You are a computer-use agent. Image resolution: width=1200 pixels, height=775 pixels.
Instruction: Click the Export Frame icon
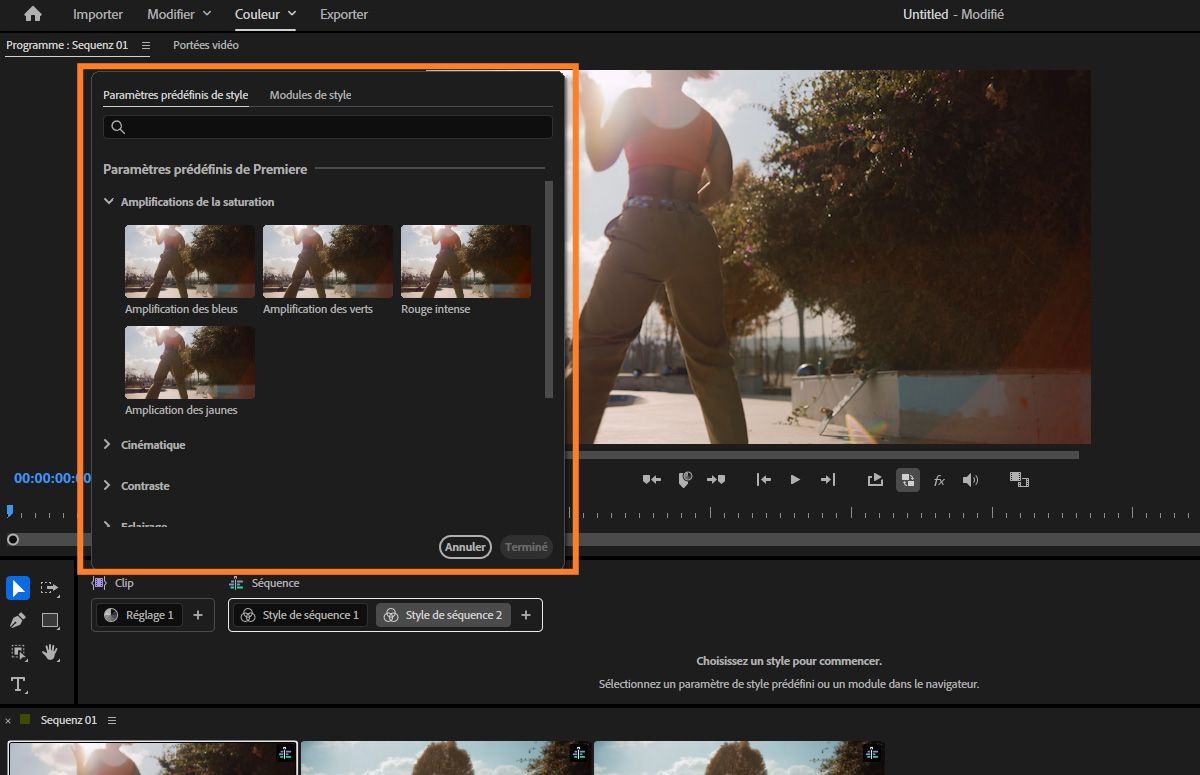[x=875, y=480]
